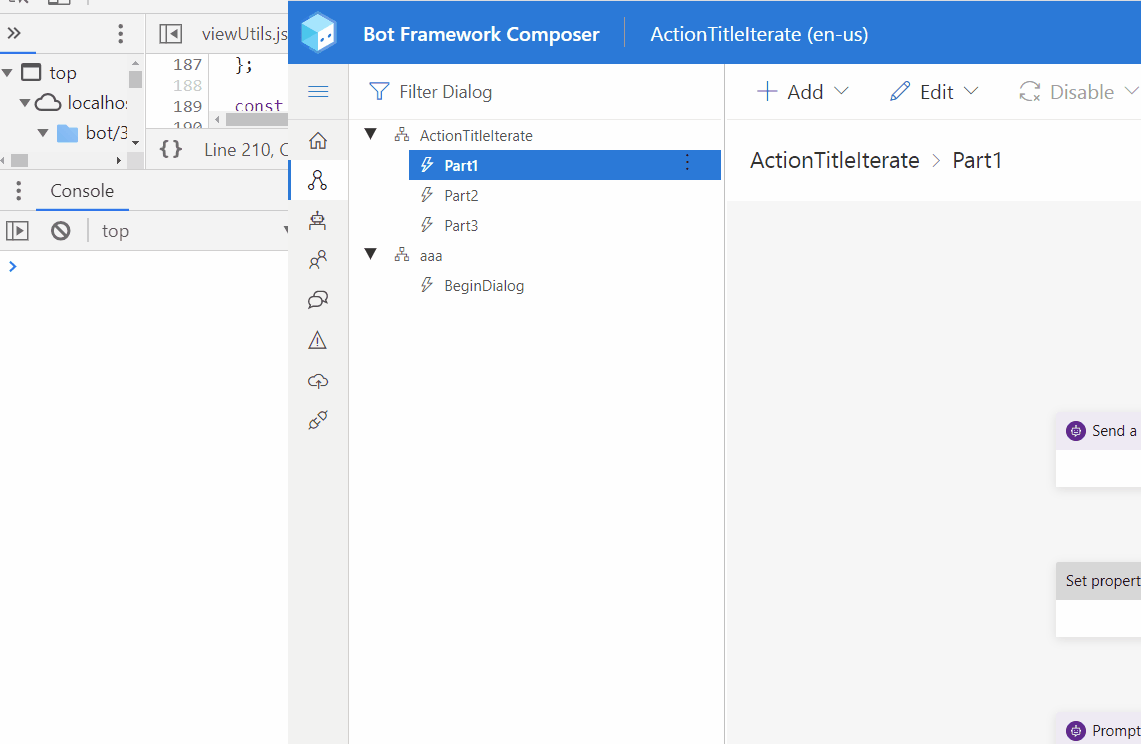Open the Home page icon
The height and width of the screenshot is (744, 1141).
click(x=318, y=141)
